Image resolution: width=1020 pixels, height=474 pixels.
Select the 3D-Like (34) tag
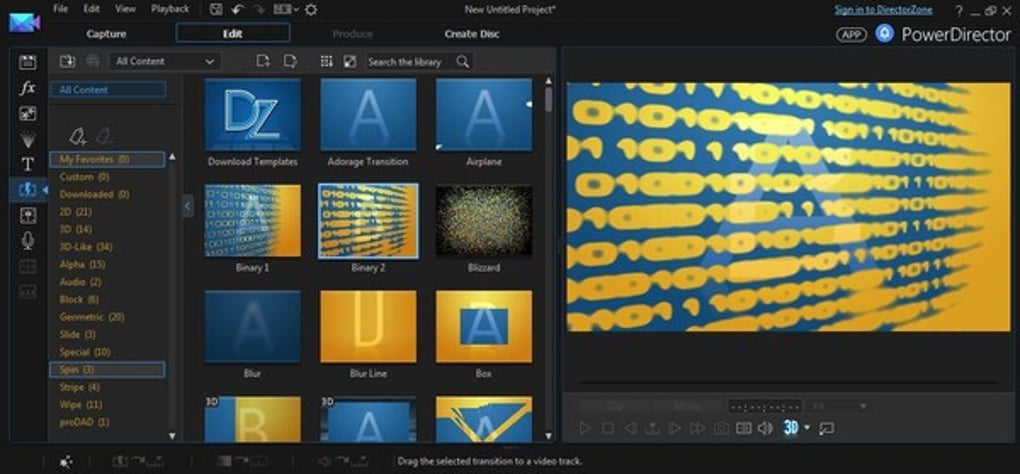(x=86, y=247)
